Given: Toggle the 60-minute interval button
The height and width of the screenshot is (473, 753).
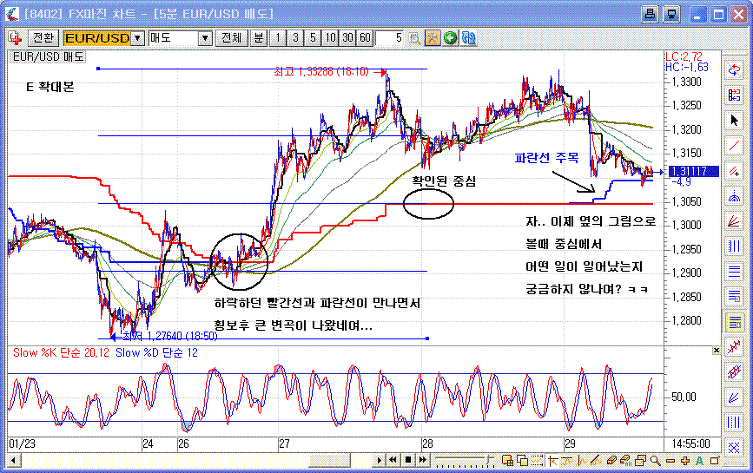Looking at the screenshot, I should (364, 38).
